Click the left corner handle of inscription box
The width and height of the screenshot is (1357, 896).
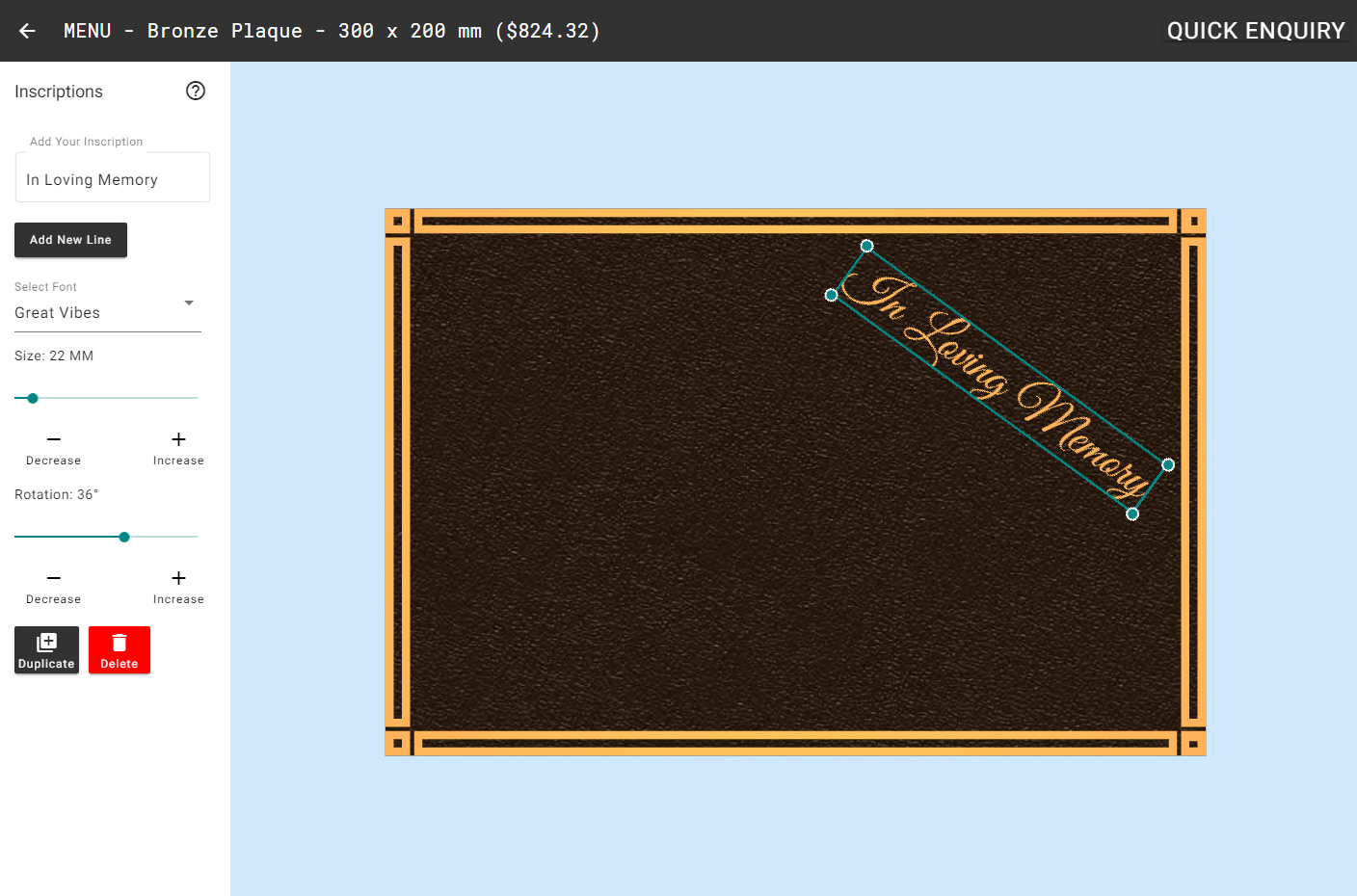(831, 295)
